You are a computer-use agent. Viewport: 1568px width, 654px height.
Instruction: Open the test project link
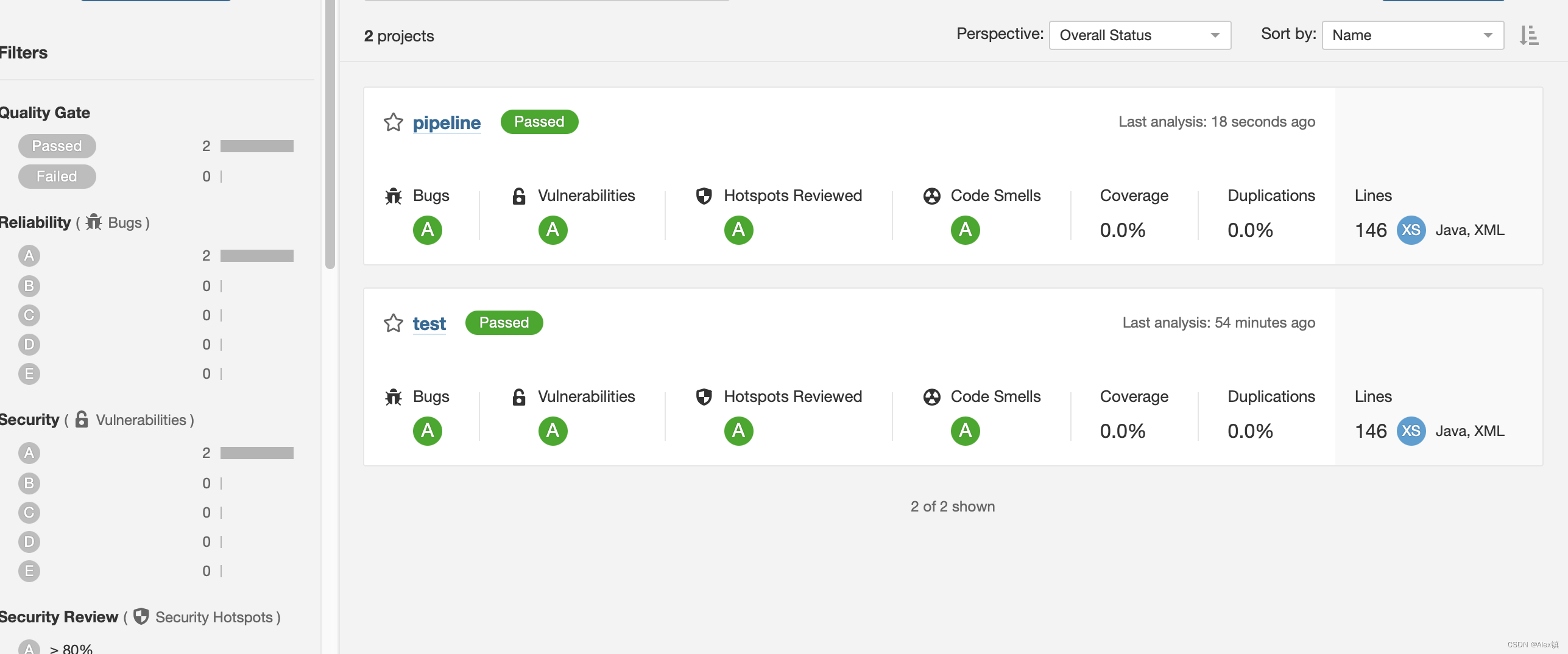tap(429, 324)
